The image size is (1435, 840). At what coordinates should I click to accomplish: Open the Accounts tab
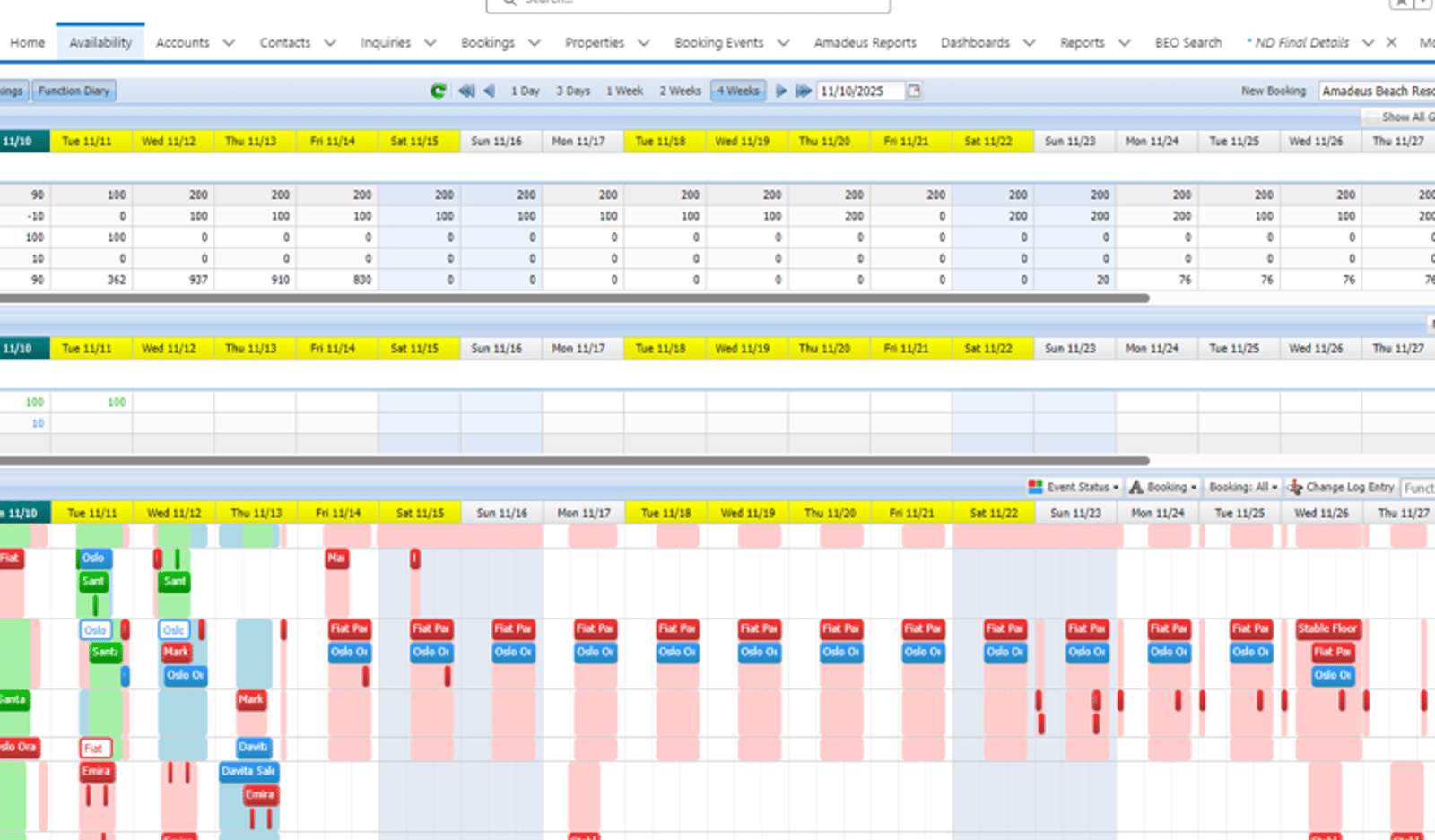[182, 42]
